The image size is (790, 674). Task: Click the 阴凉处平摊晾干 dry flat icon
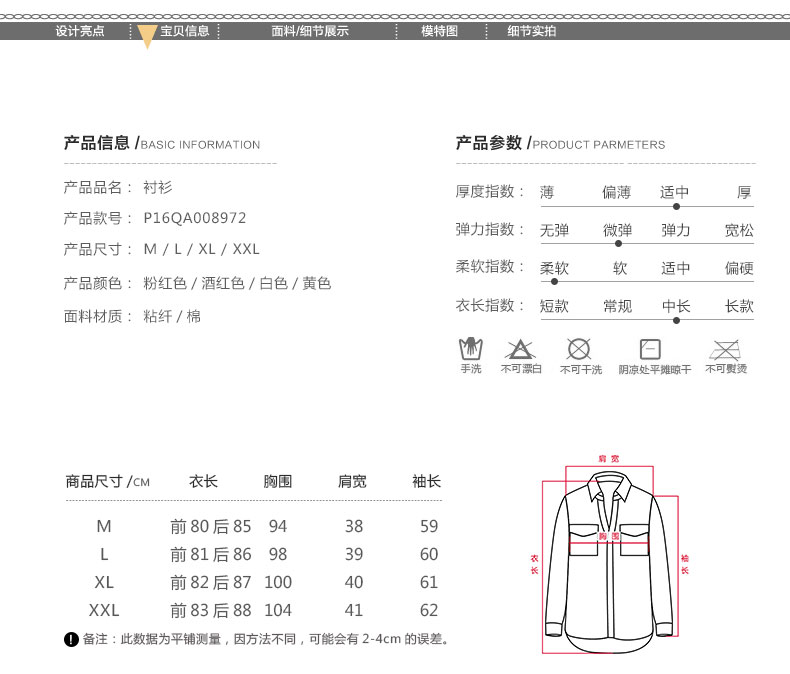[x=650, y=349]
